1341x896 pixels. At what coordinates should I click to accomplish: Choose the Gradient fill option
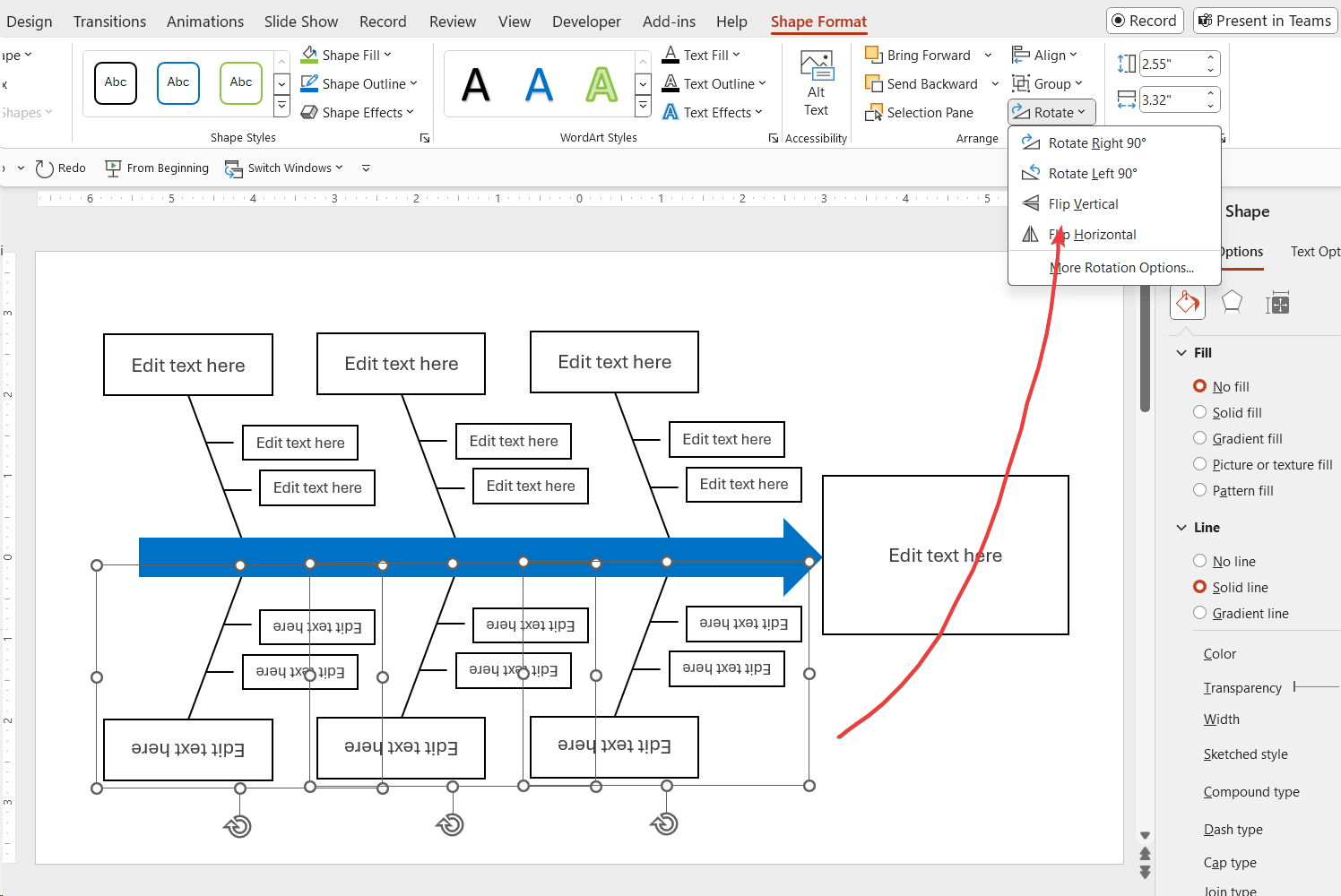click(1199, 438)
